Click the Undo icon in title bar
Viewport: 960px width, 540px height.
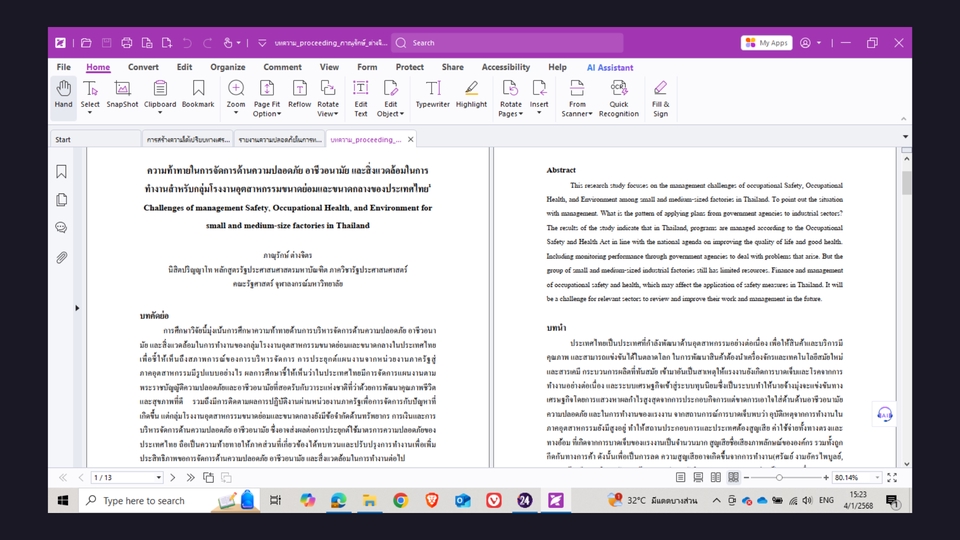click(x=187, y=43)
